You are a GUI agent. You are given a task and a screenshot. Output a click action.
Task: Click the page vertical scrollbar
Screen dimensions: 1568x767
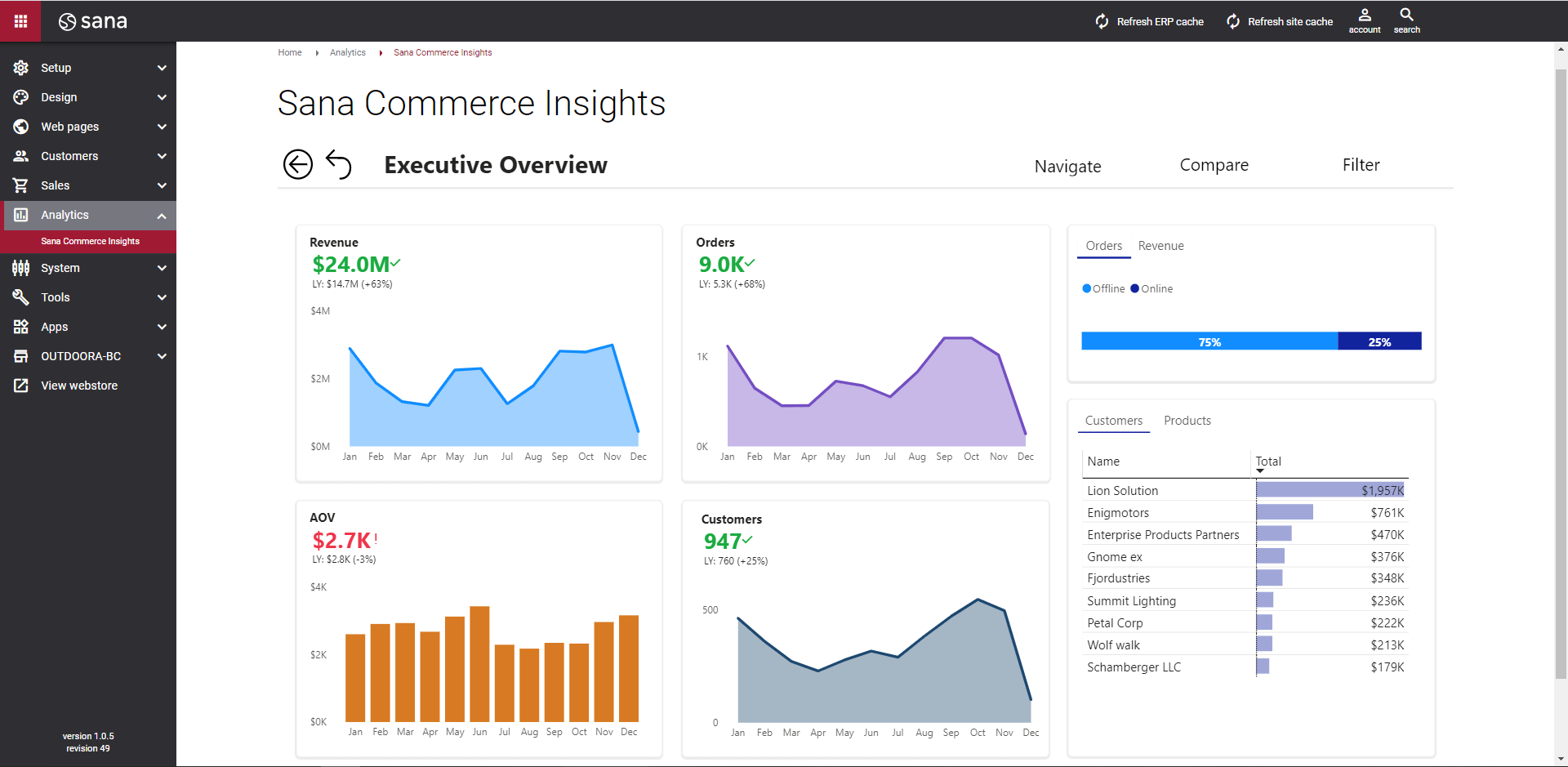click(x=1561, y=374)
